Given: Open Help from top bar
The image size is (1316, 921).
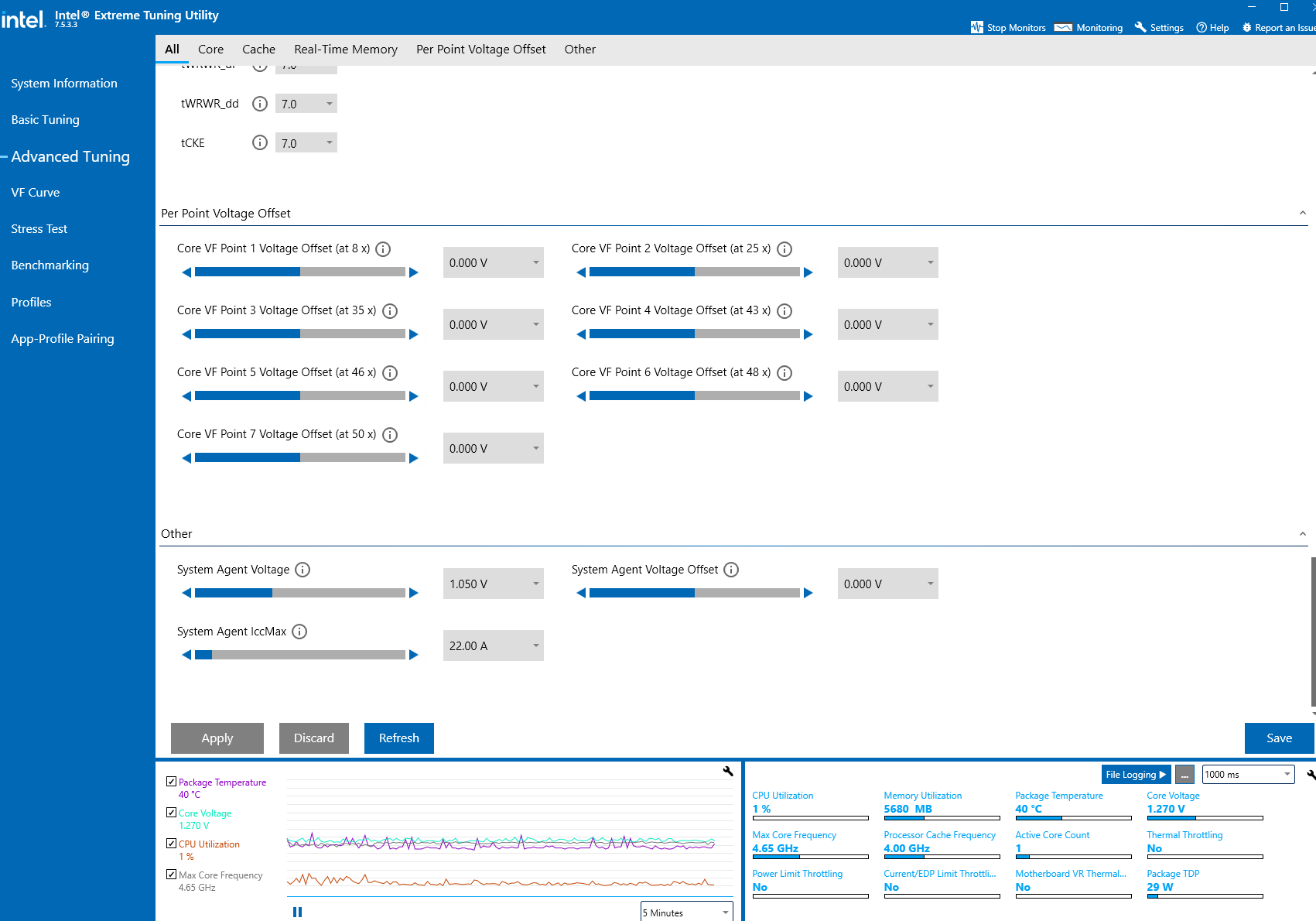Looking at the screenshot, I should [x=1212, y=27].
